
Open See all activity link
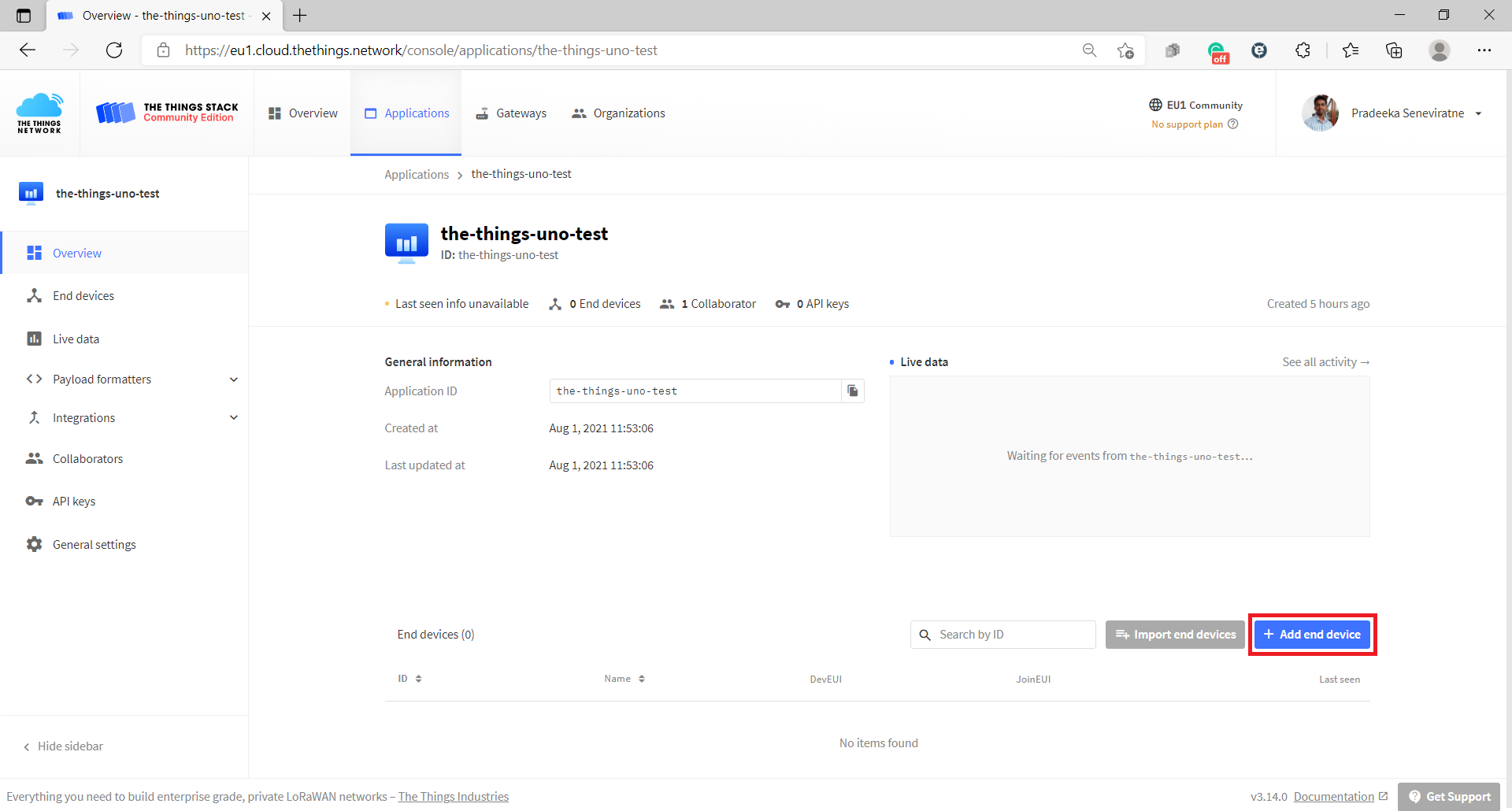(1325, 362)
